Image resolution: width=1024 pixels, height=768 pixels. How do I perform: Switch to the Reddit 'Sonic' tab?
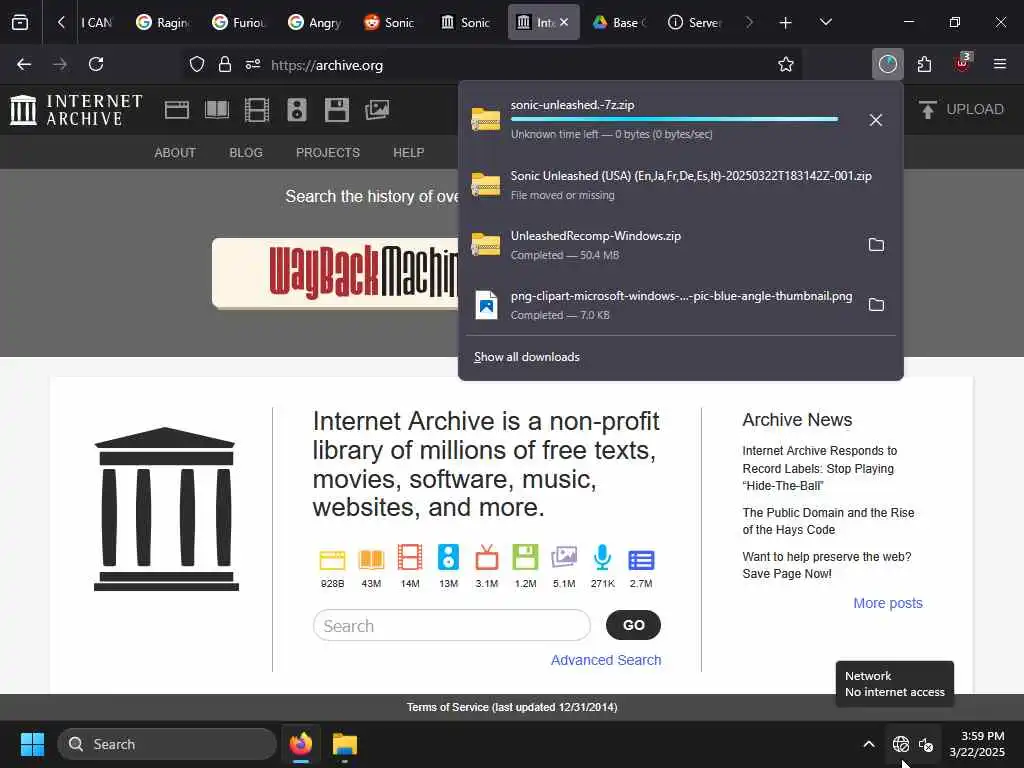coord(390,22)
